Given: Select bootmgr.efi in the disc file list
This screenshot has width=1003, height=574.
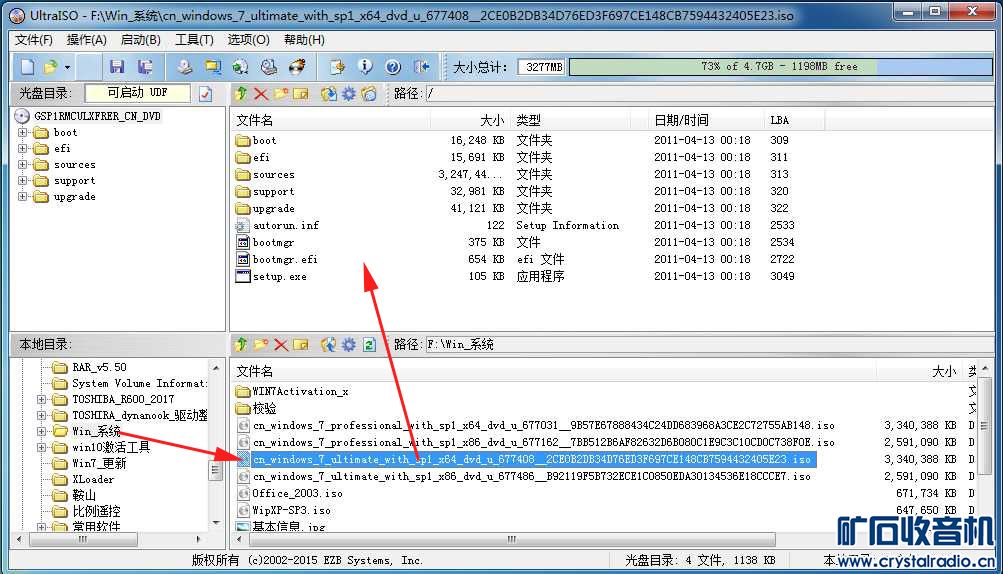Looking at the screenshot, I should [x=285, y=259].
